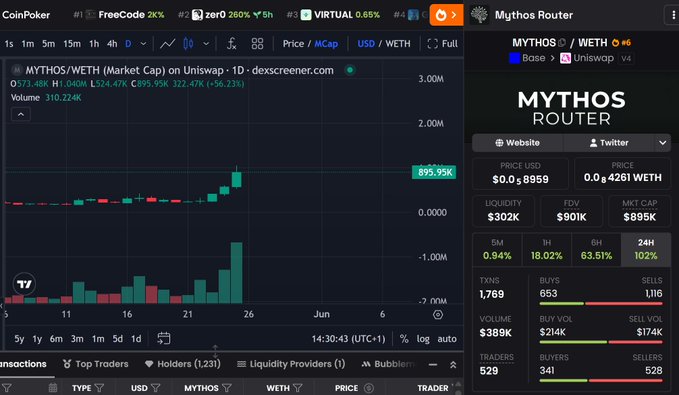Open the multi-chart layout grid icon
Viewport: 679px width, 395px height.
tap(257, 44)
